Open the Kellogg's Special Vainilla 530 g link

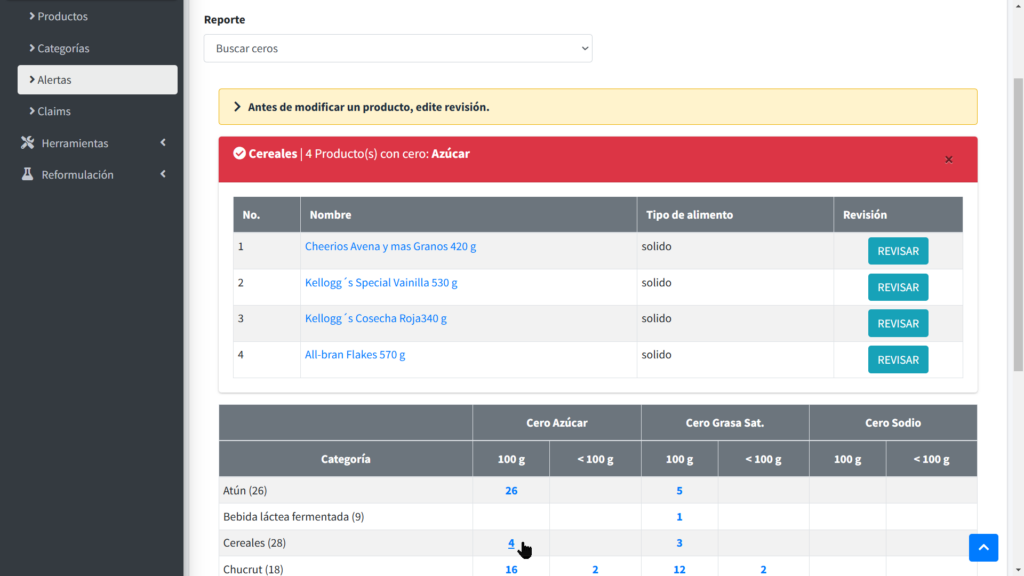point(381,283)
